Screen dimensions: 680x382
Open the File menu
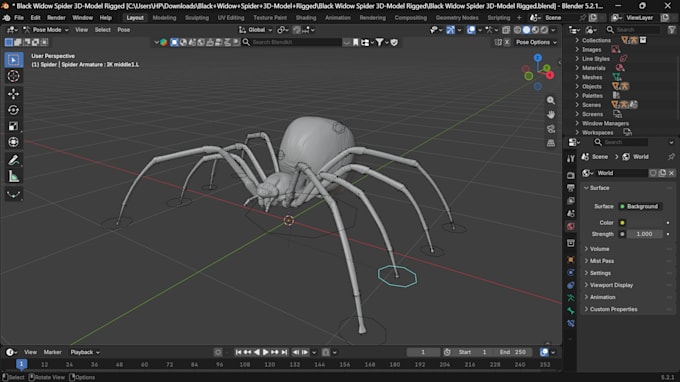pyautogui.click(x=19, y=18)
